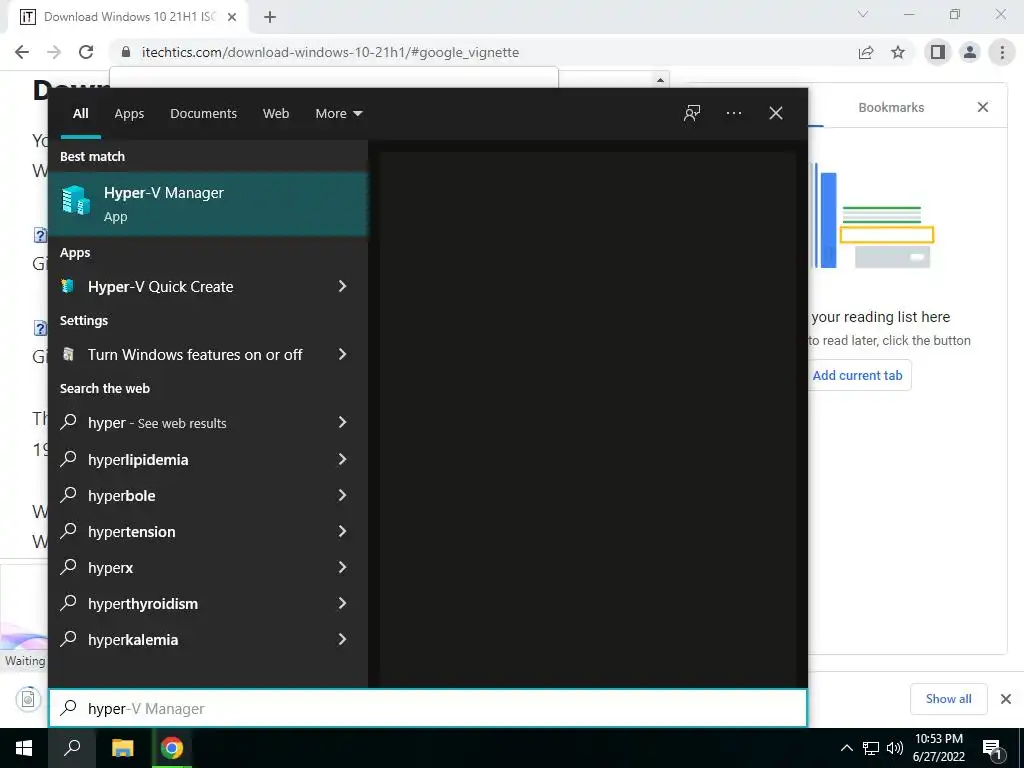Close the Chrome side panel
This screenshot has width=1024, height=768.
(x=982, y=107)
